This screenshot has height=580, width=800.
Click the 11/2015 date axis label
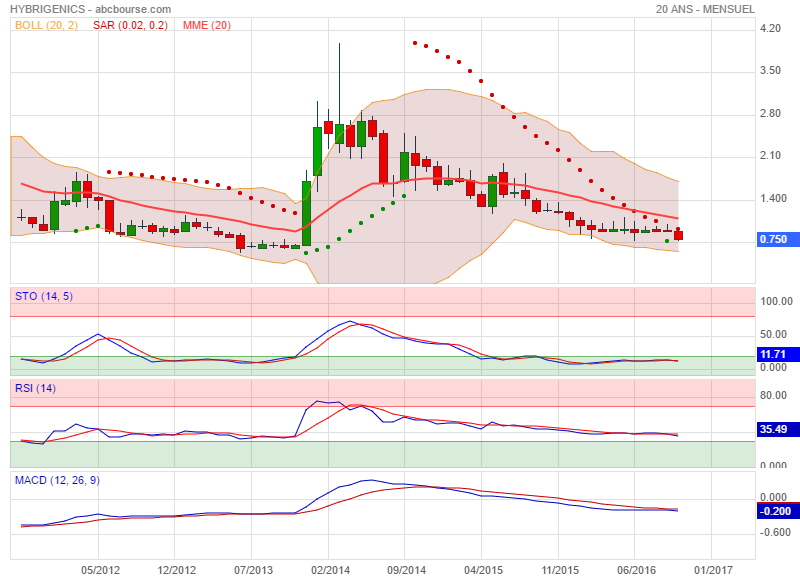pos(560,570)
